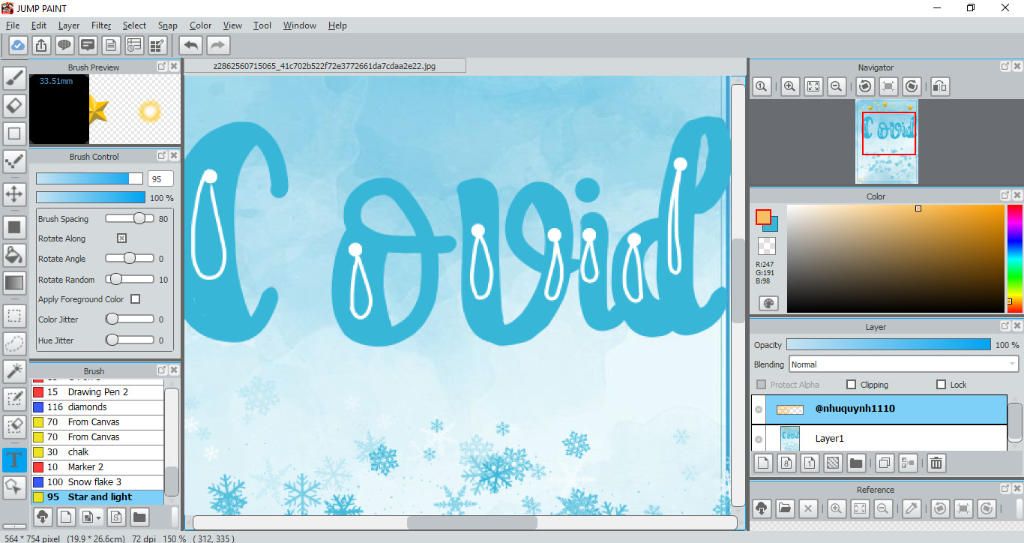Add a new layer folder
Screen dimensions: 1024x543
(856, 463)
